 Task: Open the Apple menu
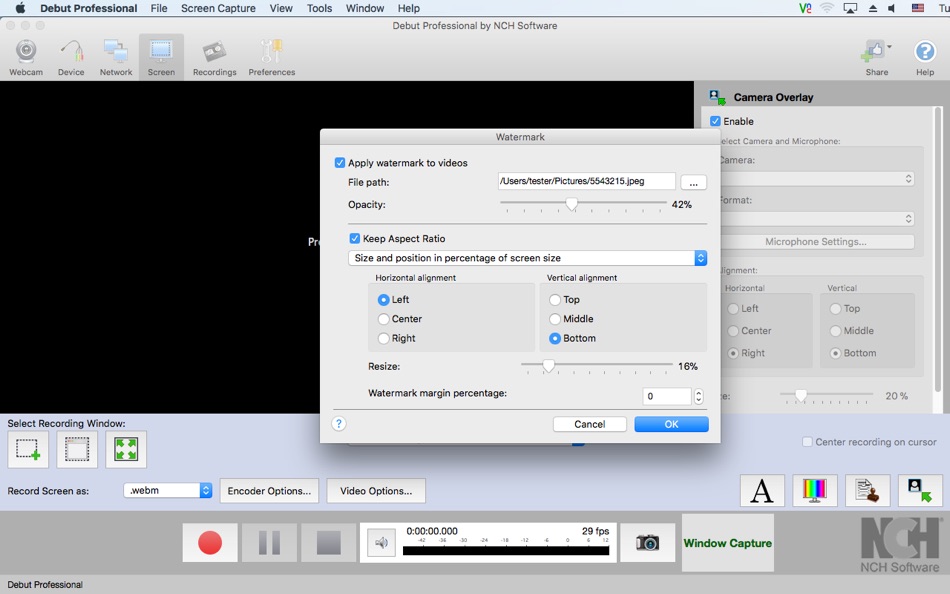click(x=20, y=8)
